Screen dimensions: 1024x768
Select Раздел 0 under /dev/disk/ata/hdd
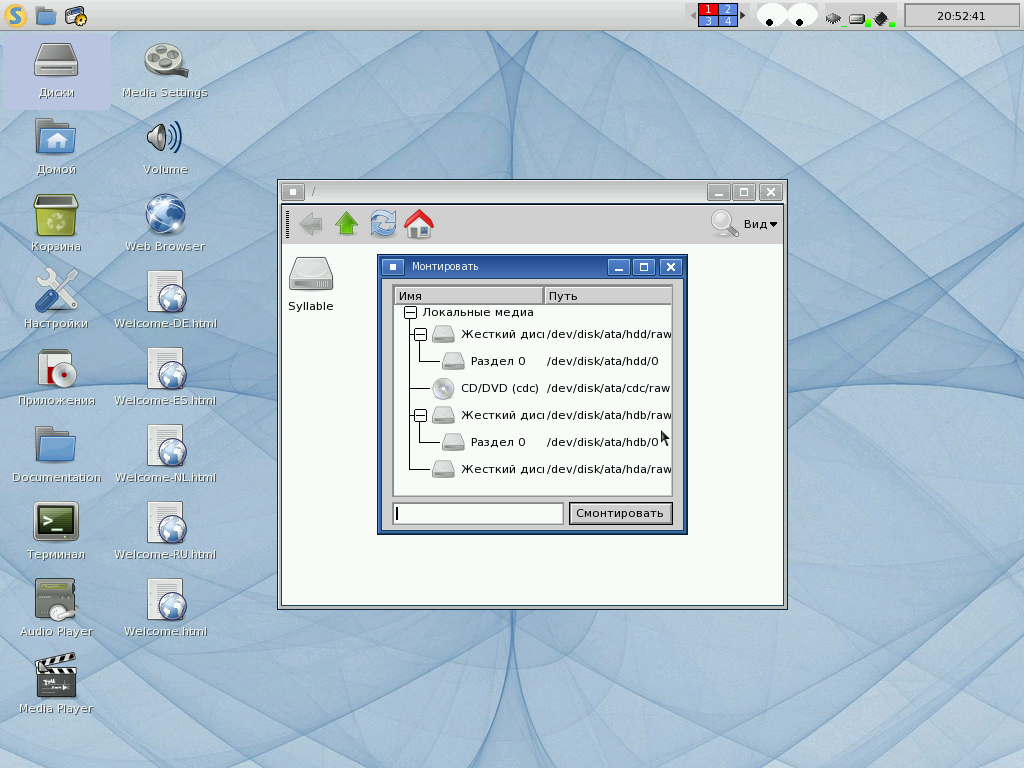point(497,361)
